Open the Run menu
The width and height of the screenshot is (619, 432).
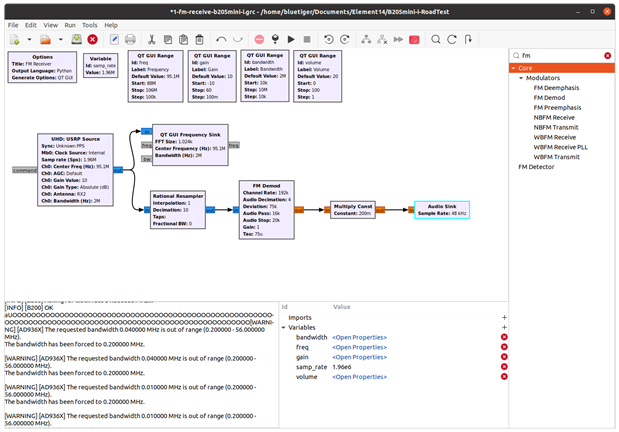[69, 24]
